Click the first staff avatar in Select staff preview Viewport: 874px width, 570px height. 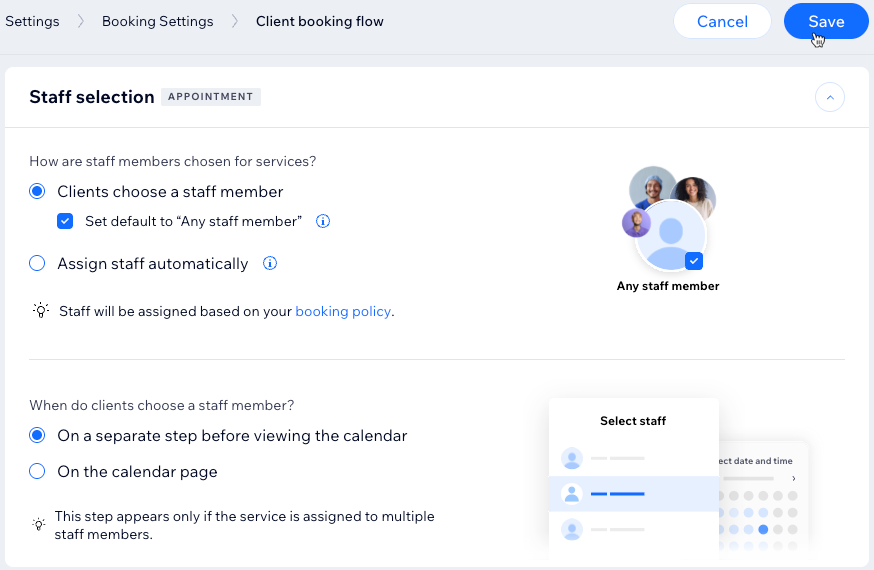click(x=572, y=458)
